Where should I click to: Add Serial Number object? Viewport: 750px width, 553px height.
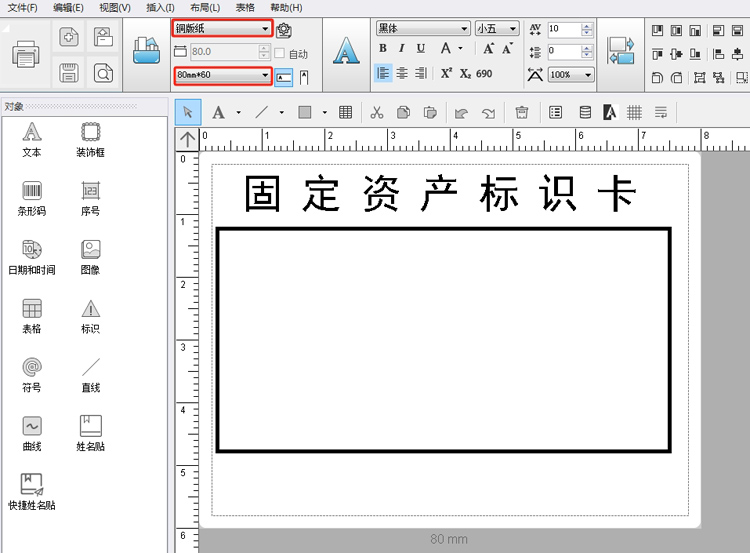coord(90,199)
